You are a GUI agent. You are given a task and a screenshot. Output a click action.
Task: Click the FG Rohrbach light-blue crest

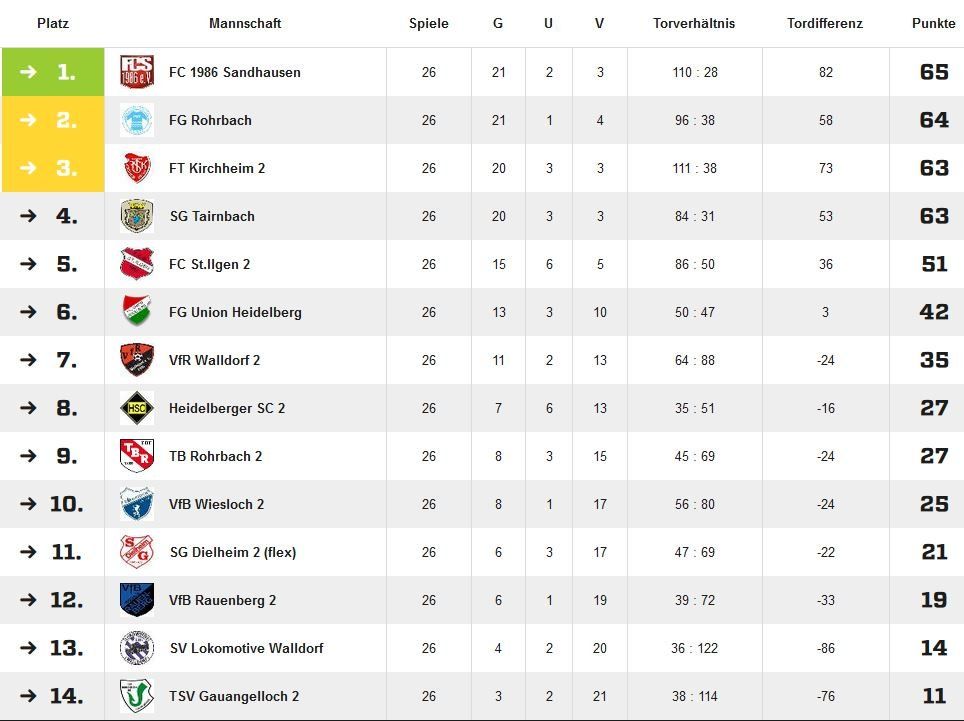click(x=136, y=120)
